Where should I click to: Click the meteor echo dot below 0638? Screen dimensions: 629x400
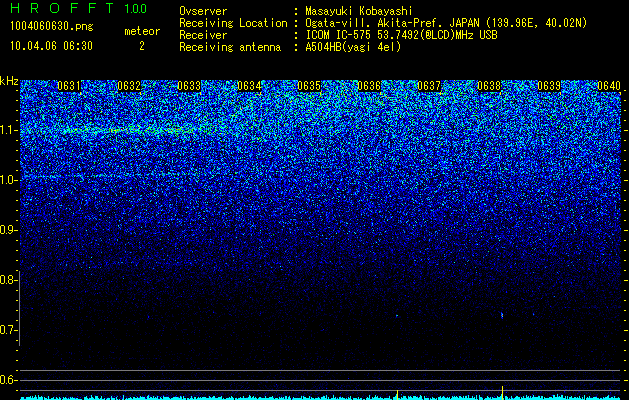[x=502, y=315]
